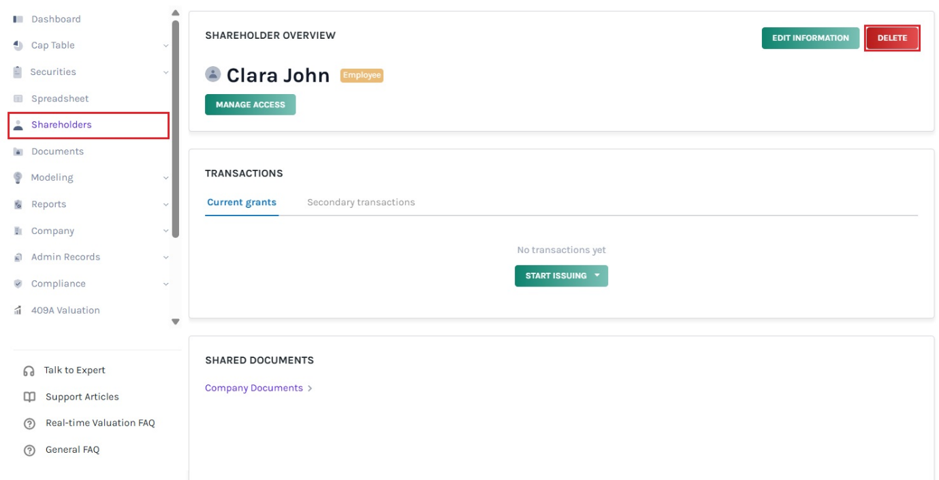Expand the Compliance section chevron
Screen dimensions: 939x480
[166, 284]
